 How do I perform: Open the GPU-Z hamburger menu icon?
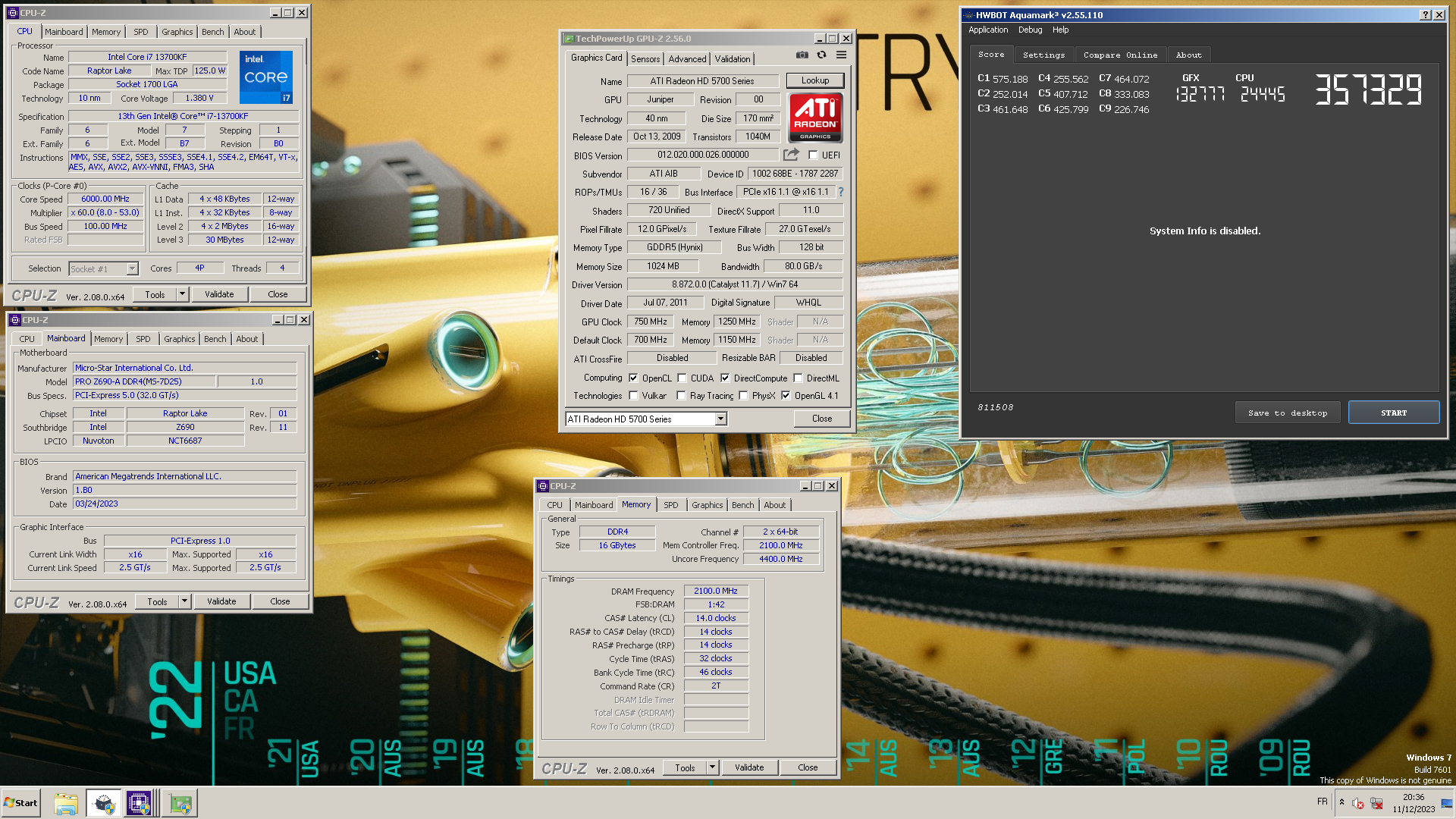click(841, 55)
